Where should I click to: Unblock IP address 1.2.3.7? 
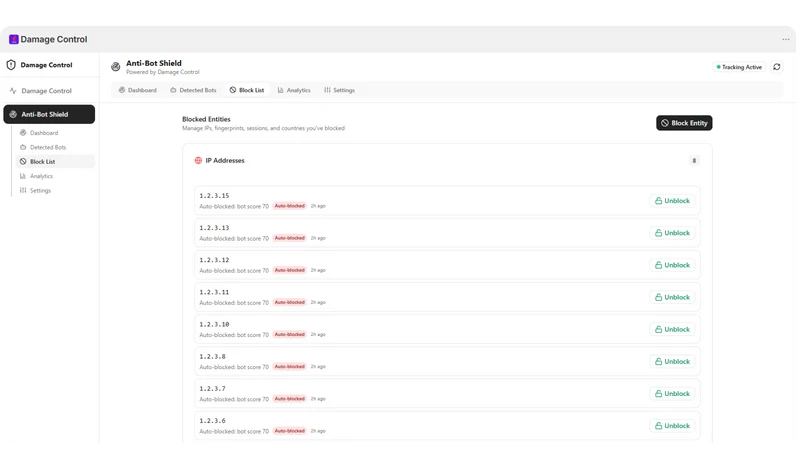(672, 393)
